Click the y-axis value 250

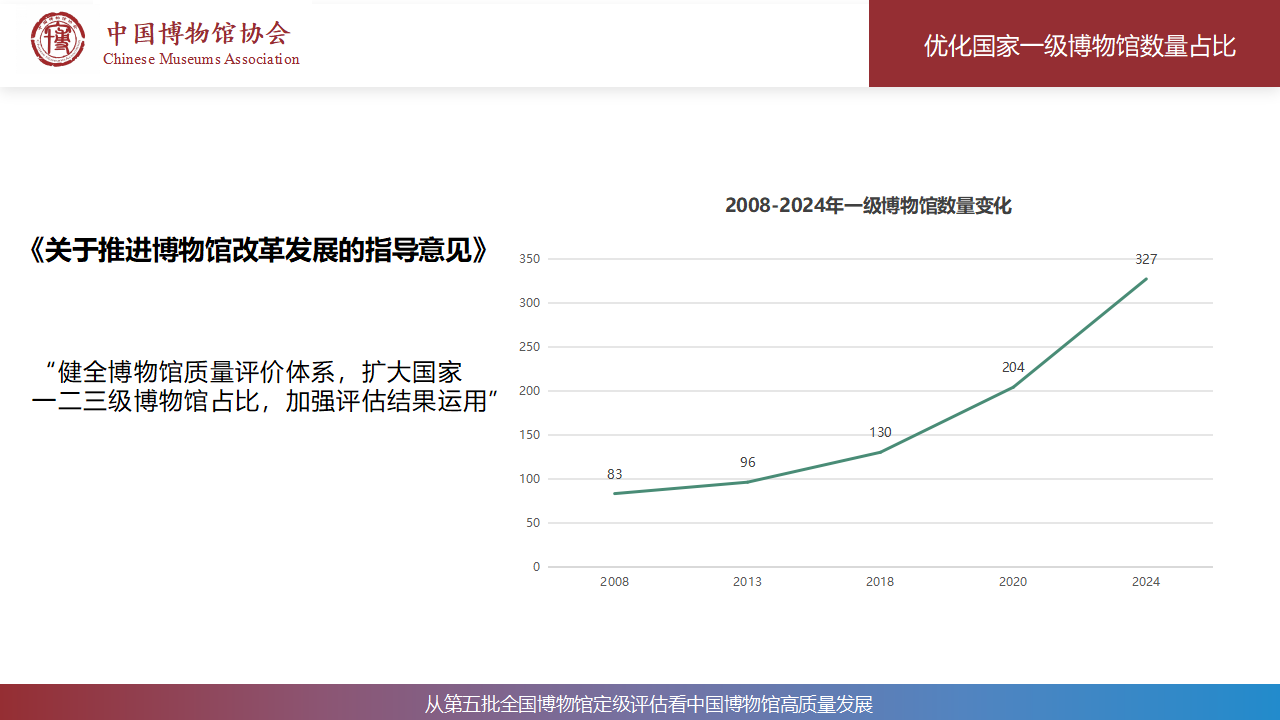click(x=530, y=347)
